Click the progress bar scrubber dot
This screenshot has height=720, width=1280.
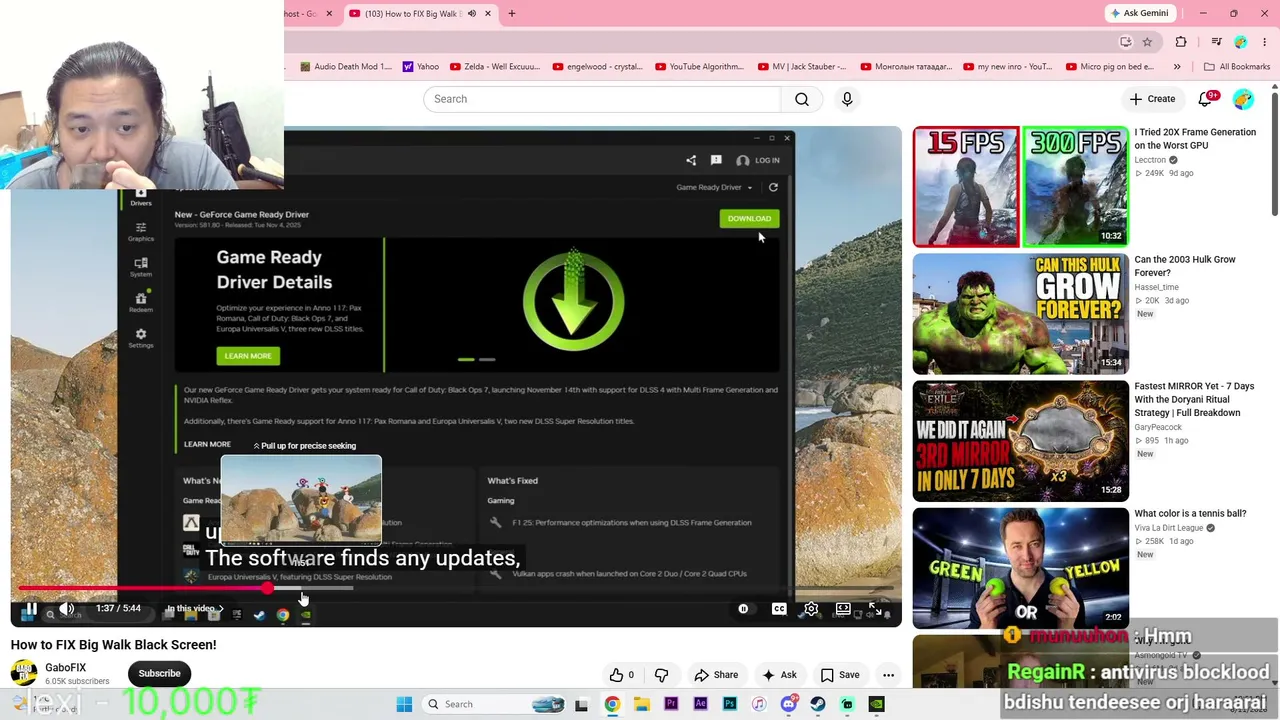[268, 588]
